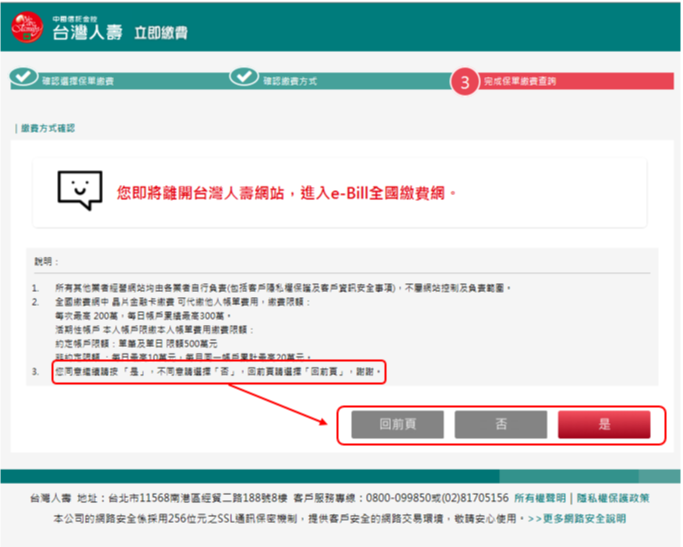The image size is (683, 547).
Task: Select the 確認選擇保單繳費 step
Action: click(78, 81)
